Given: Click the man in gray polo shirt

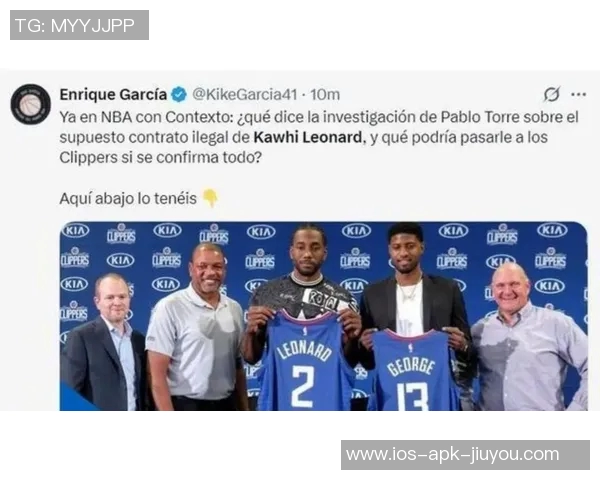Looking at the screenshot, I should (195, 328).
